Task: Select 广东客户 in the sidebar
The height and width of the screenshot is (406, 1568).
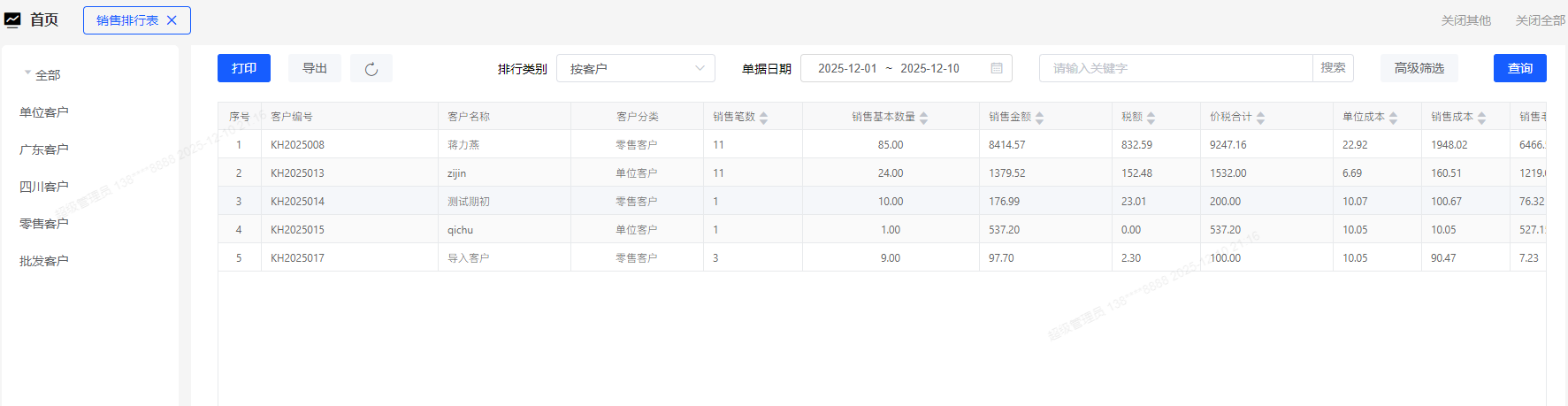Action: (44, 149)
